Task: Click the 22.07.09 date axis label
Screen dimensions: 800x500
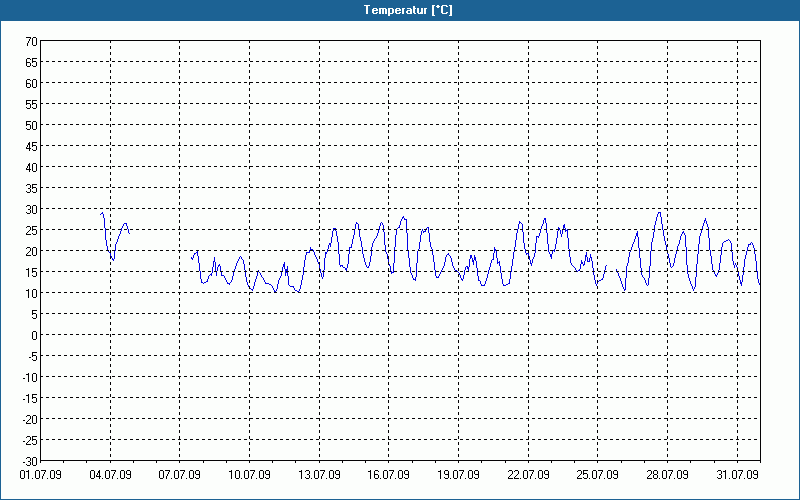Action: (528, 475)
